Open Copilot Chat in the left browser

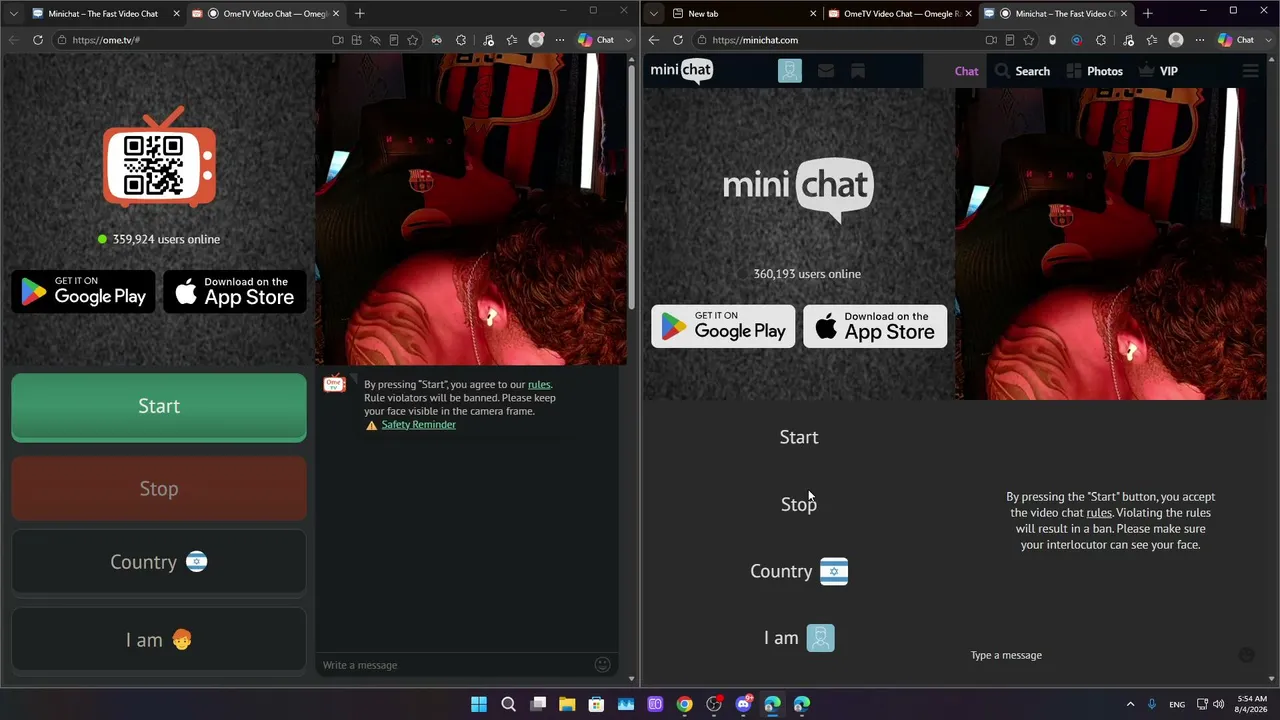(x=596, y=40)
